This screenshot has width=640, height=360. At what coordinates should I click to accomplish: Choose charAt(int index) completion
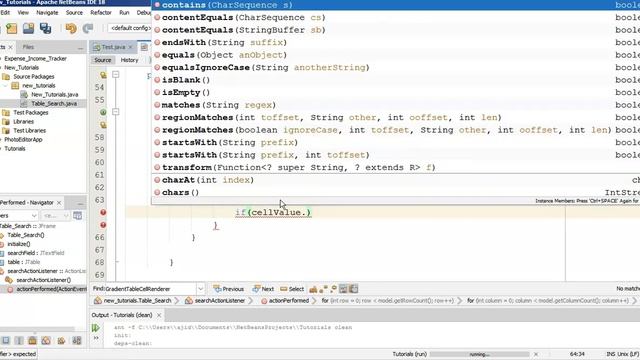[396, 180]
